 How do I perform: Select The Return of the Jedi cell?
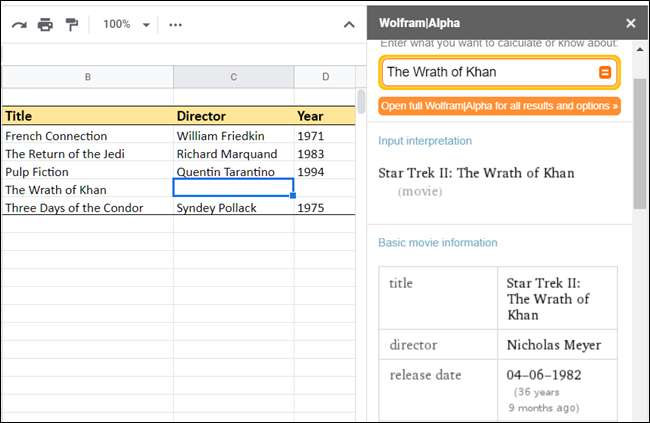click(x=87, y=154)
